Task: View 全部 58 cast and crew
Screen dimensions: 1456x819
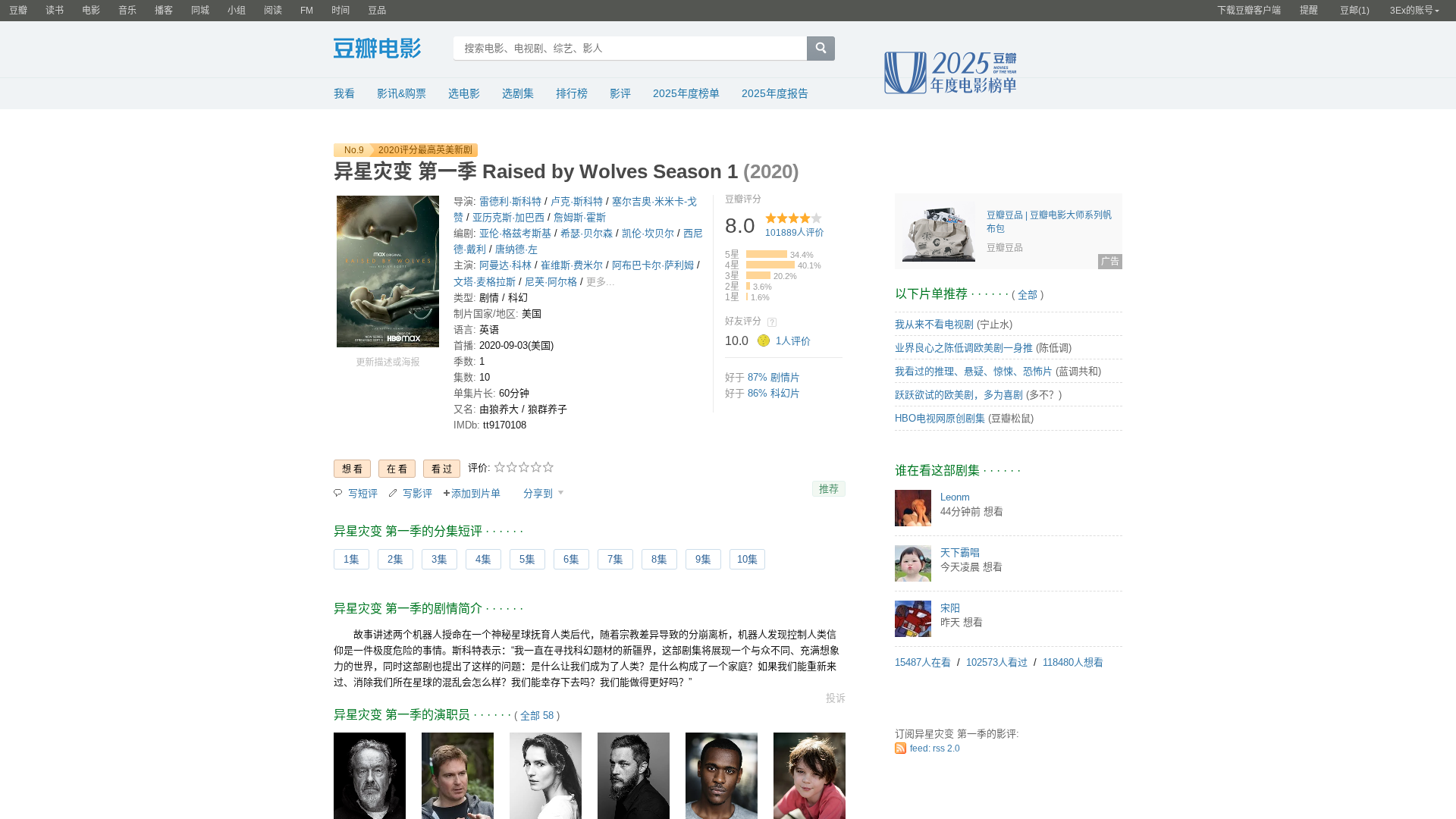Action: pos(537,716)
